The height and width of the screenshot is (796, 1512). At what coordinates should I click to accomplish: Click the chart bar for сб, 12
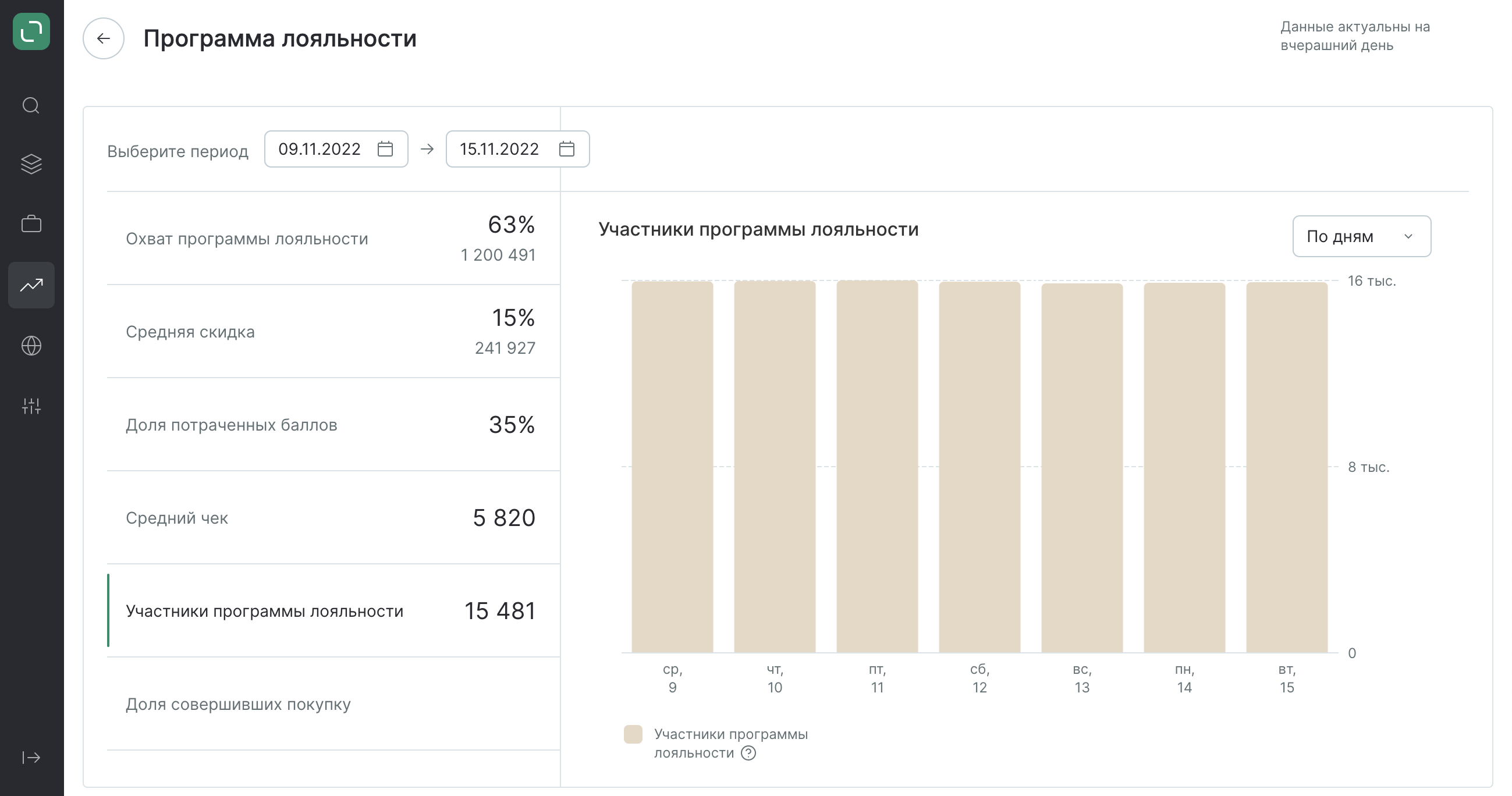pos(979,467)
